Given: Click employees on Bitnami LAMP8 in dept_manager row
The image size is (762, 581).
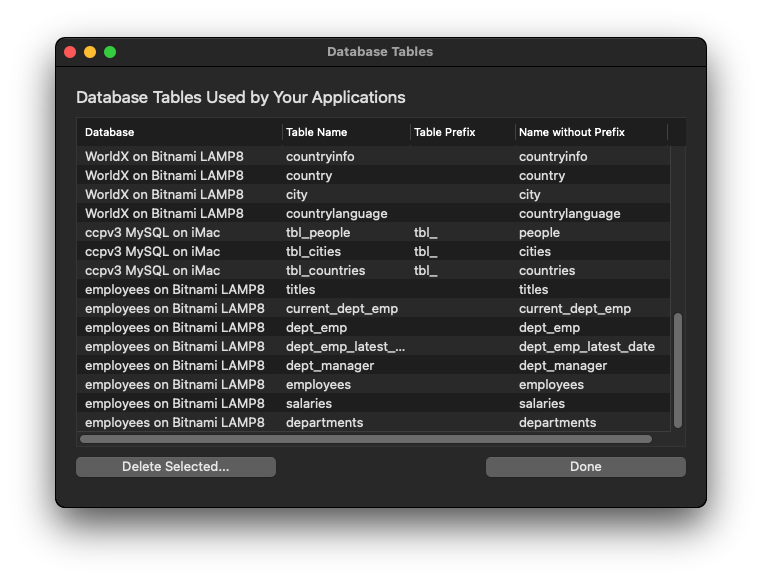Looking at the screenshot, I should [174, 365].
